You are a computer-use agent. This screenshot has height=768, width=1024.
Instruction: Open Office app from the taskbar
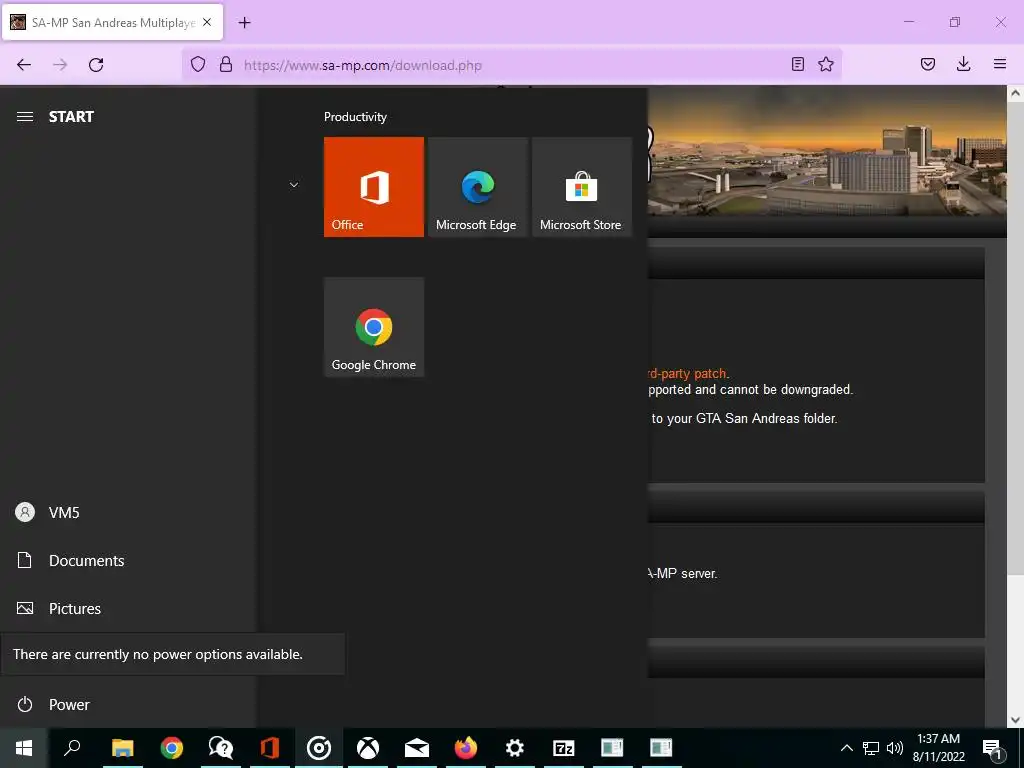[269, 748]
